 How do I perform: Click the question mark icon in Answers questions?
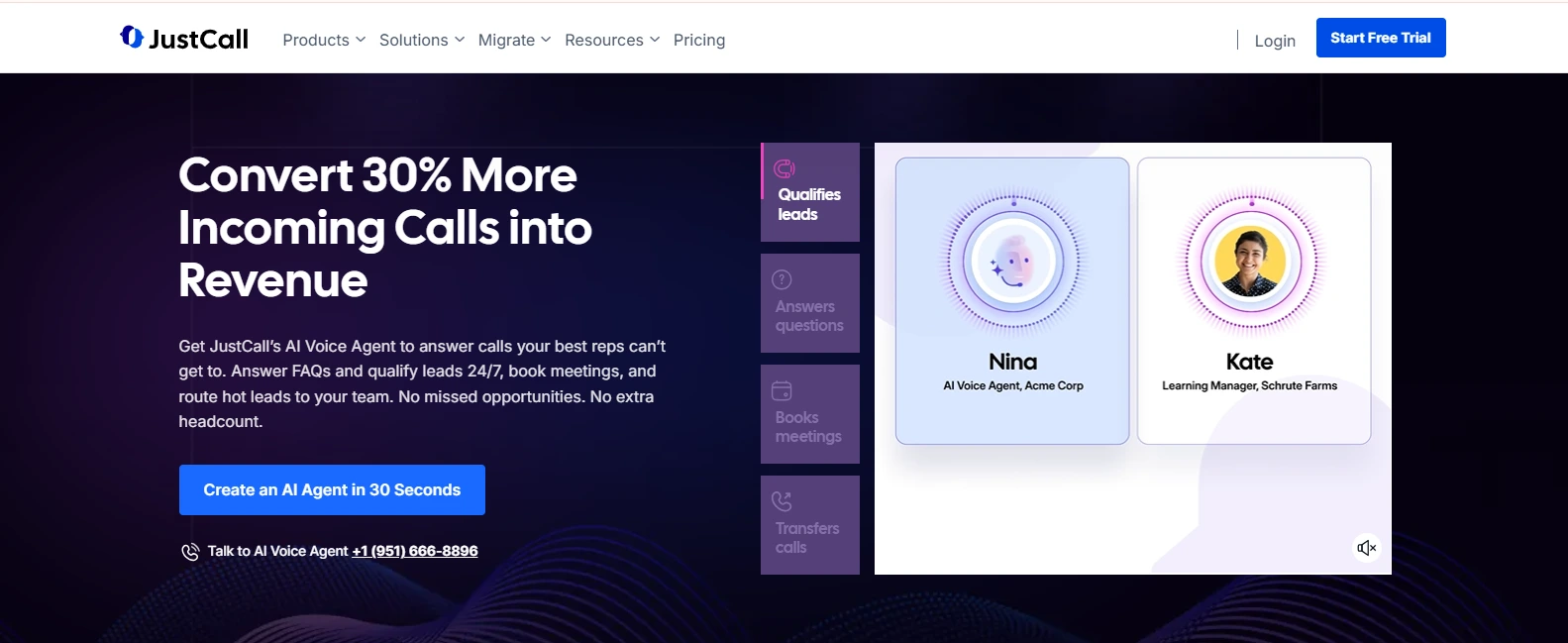tap(782, 279)
